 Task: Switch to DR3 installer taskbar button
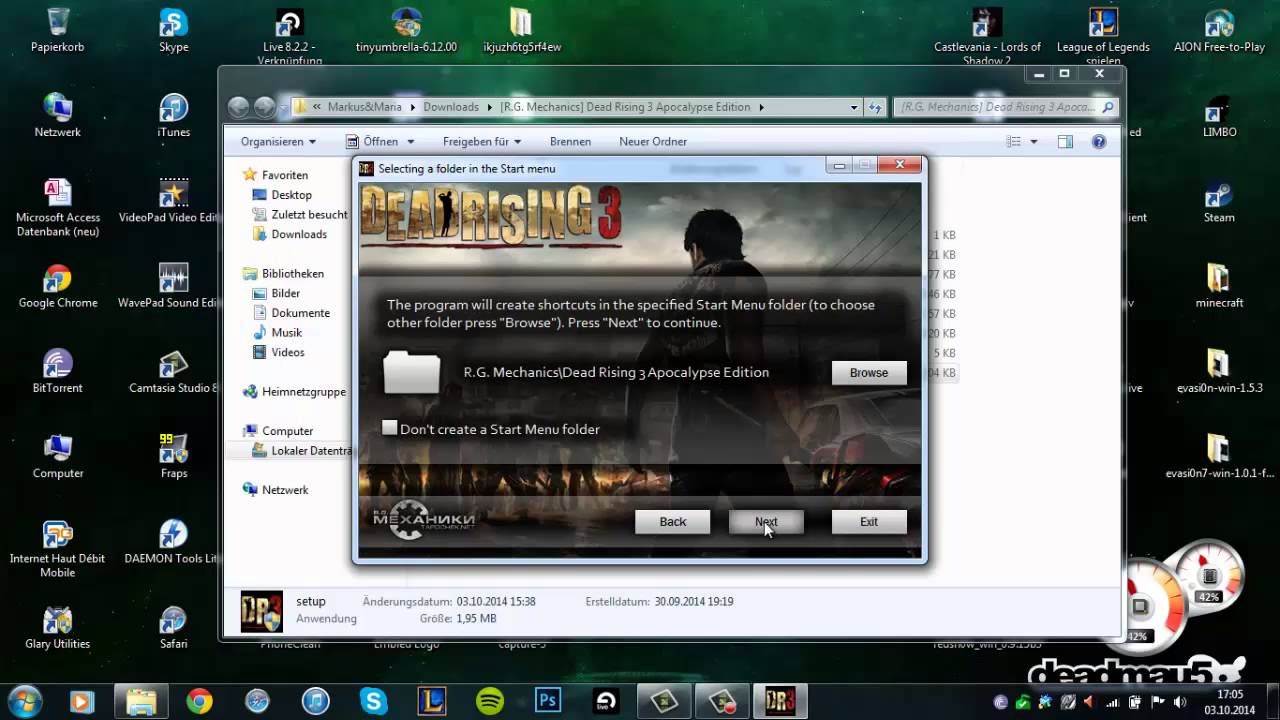[x=779, y=701]
